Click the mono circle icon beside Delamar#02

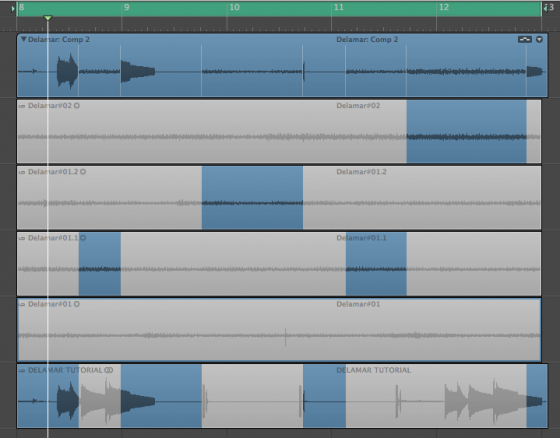click(77, 105)
